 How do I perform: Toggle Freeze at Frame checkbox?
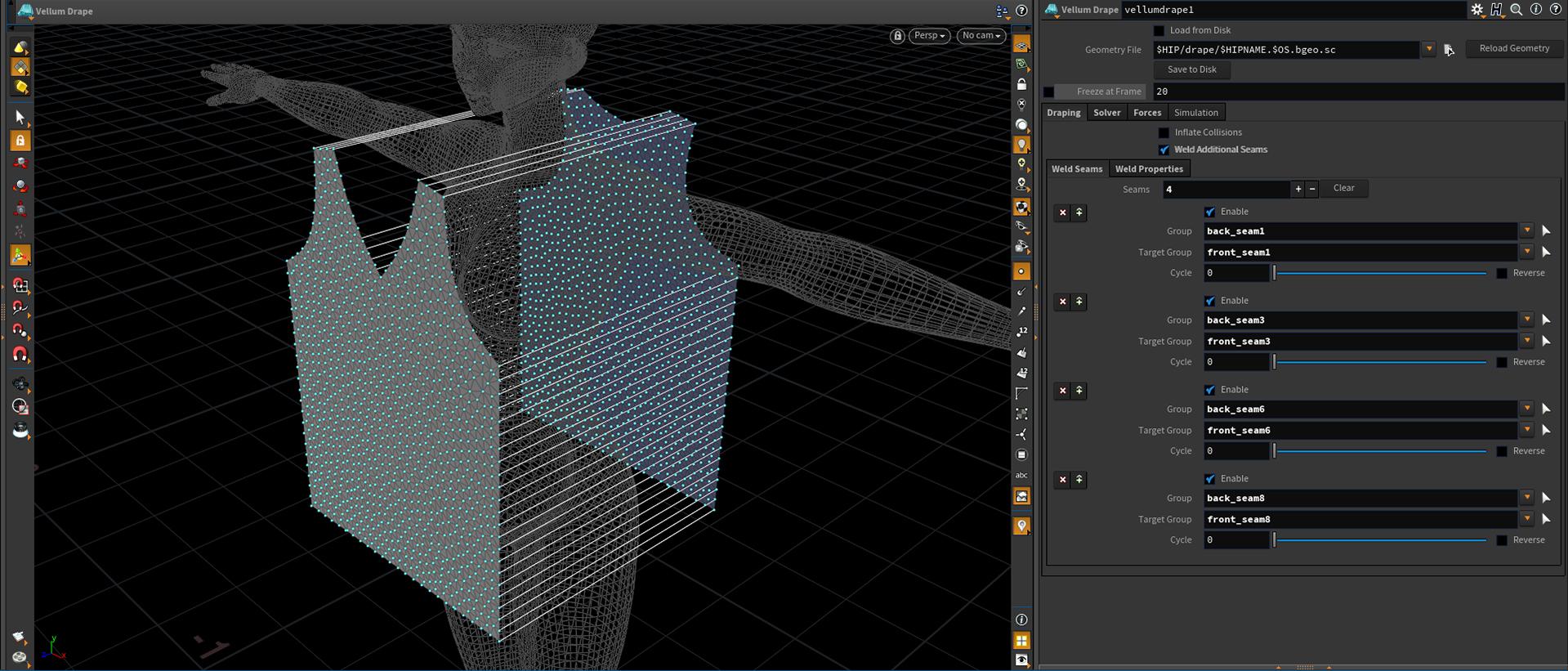point(1049,92)
